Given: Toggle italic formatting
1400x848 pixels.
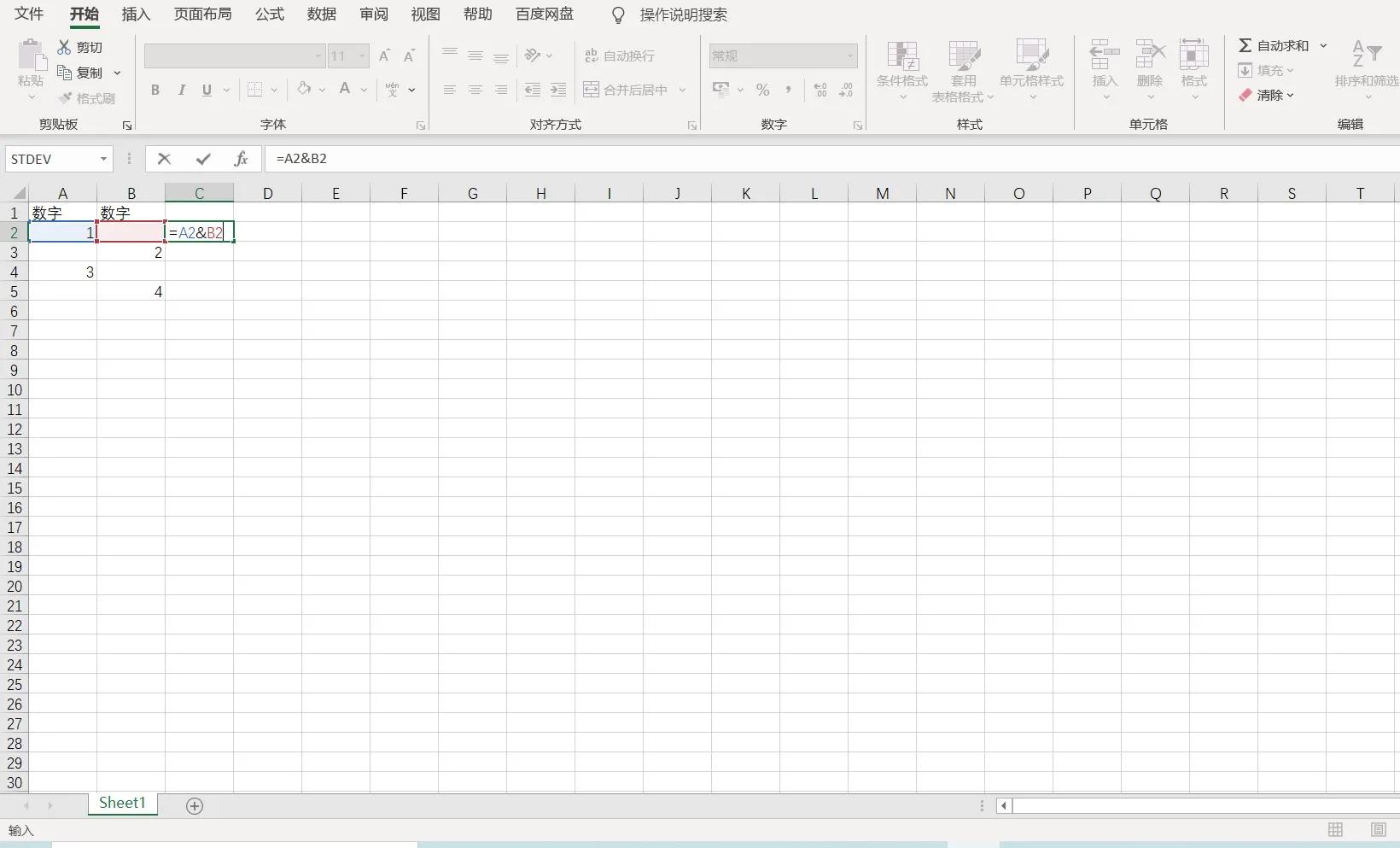Looking at the screenshot, I should tap(181, 90).
